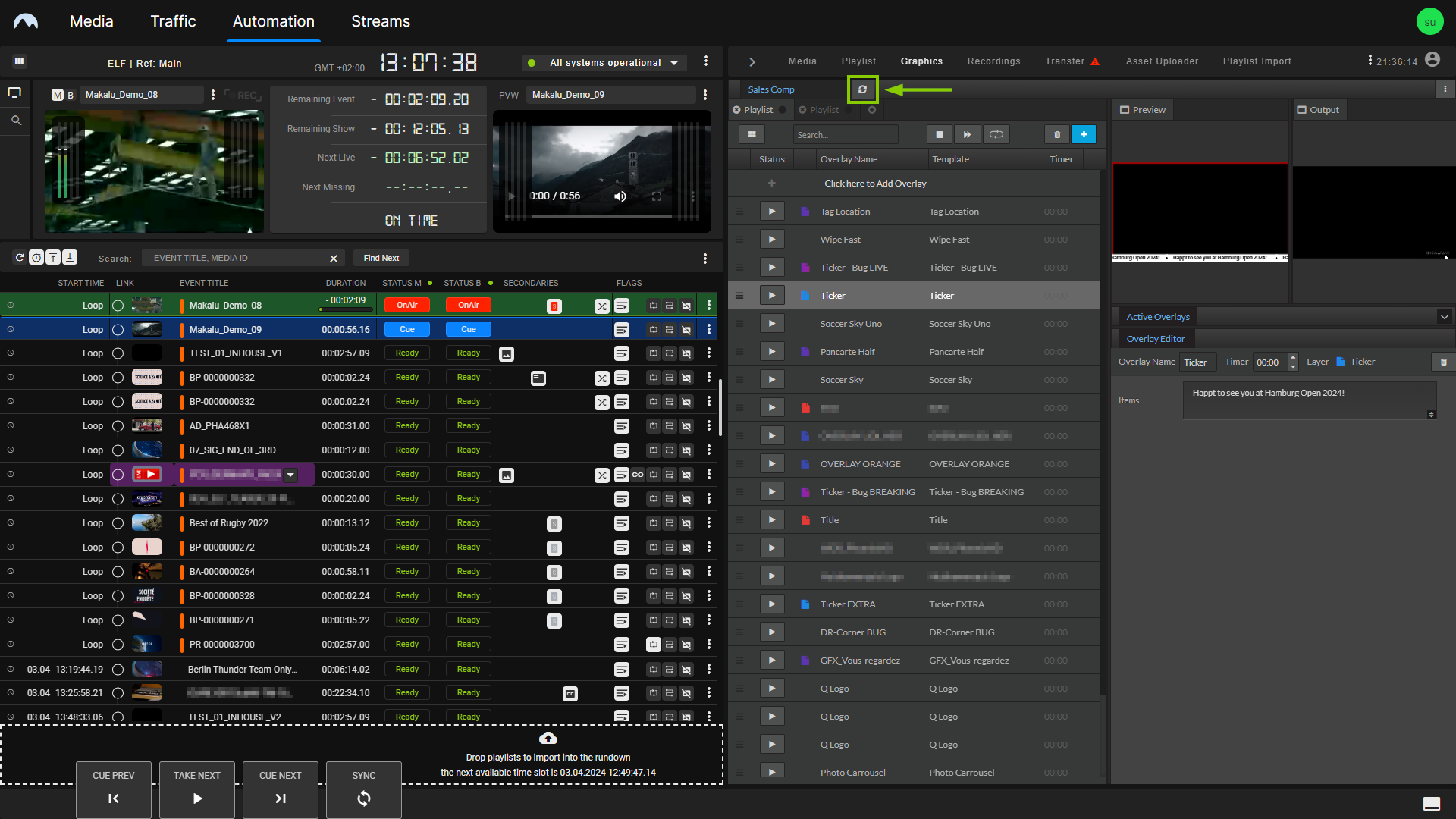Screen dimensions: 1456x819
Task: Click the sync/refresh icon bottom toolbar
Action: [x=363, y=798]
